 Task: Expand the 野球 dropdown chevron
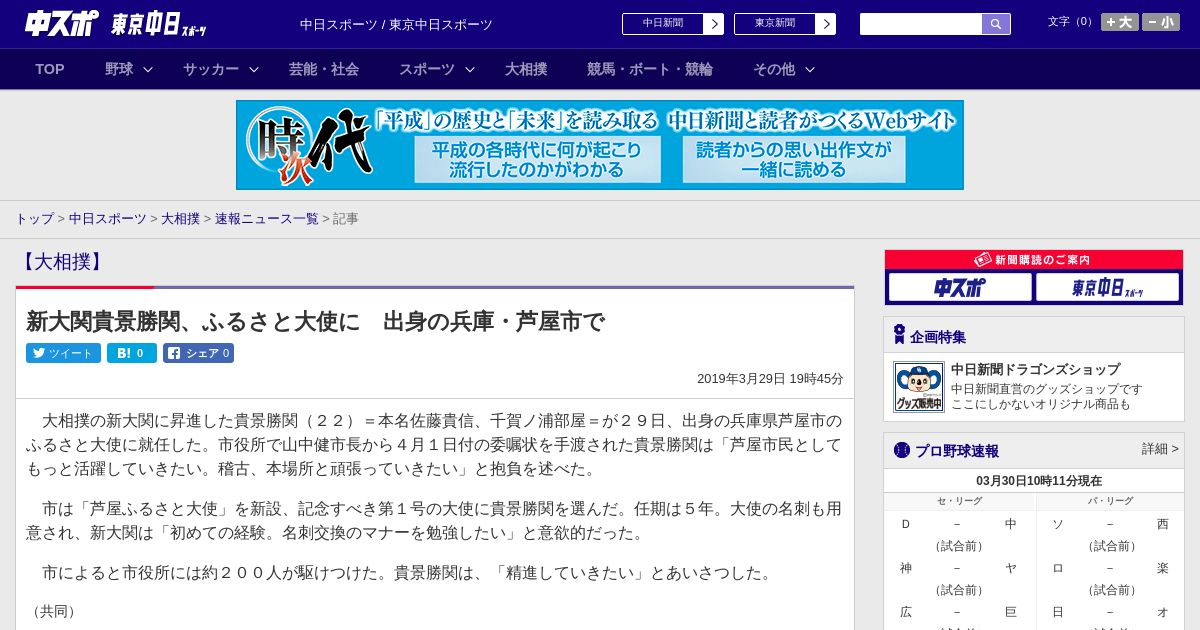(148, 69)
